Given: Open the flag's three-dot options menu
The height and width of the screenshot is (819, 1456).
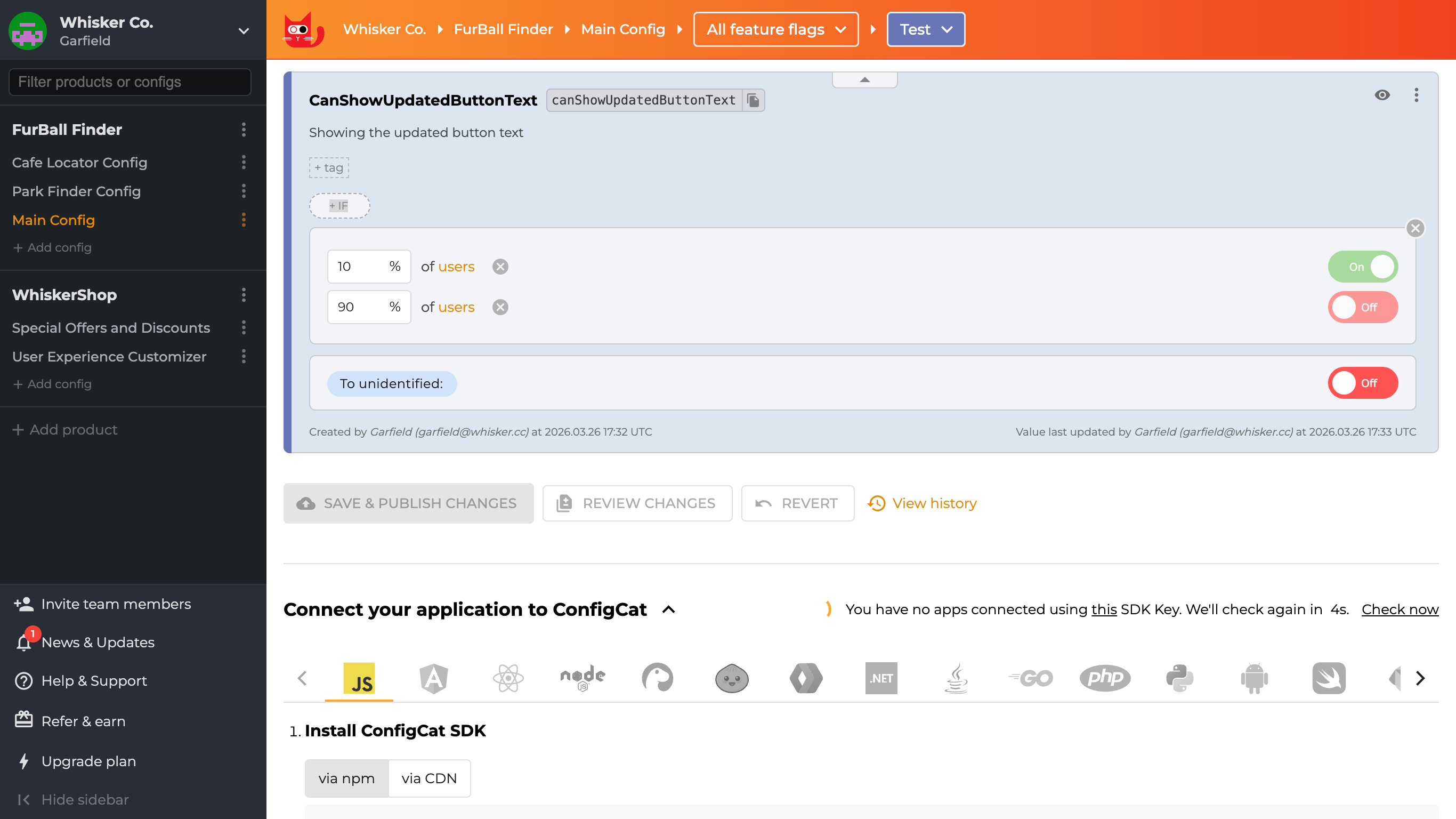Looking at the screenshot, I should 1416,95.
